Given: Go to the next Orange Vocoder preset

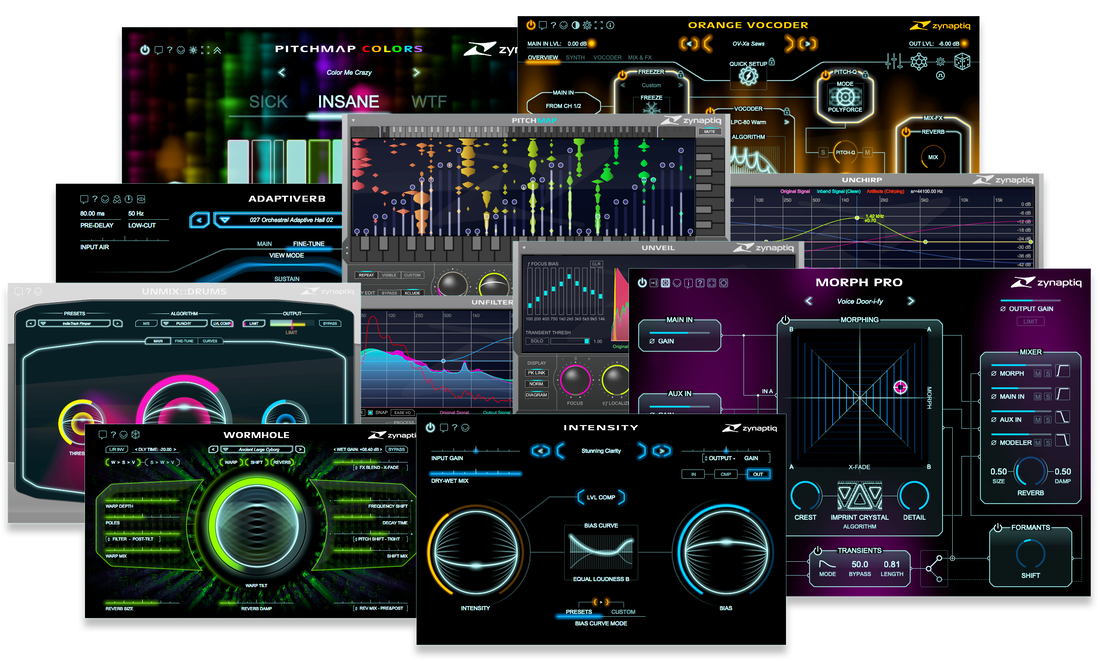Looking at the screenshot, I should coord(808,44).
